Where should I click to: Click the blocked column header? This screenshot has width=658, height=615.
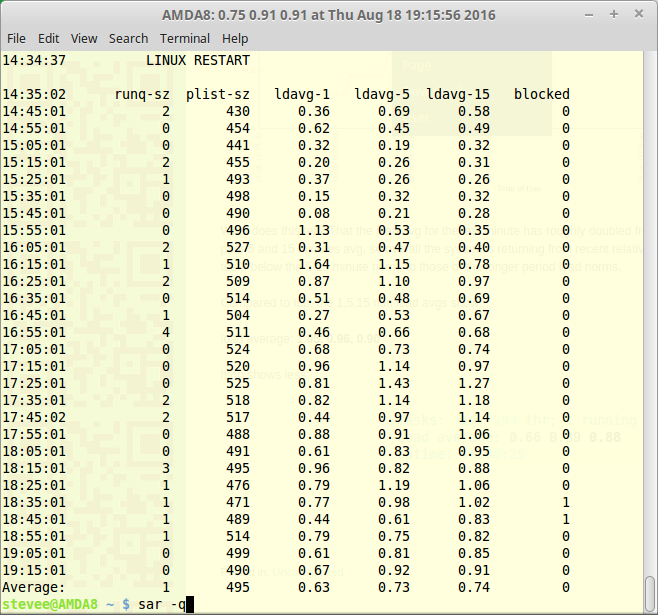[x=541, y=94]
